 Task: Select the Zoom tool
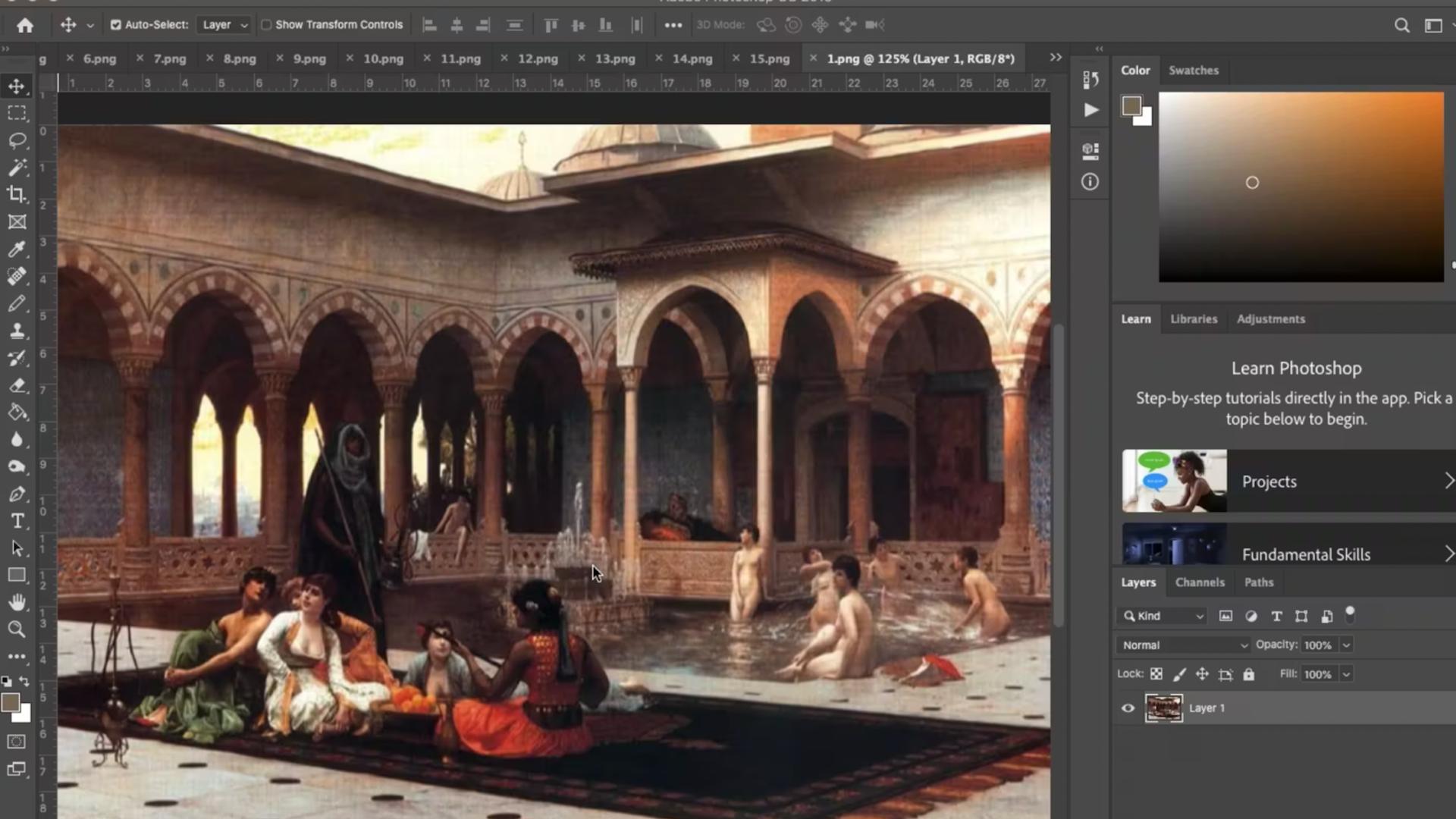[17, 629]
